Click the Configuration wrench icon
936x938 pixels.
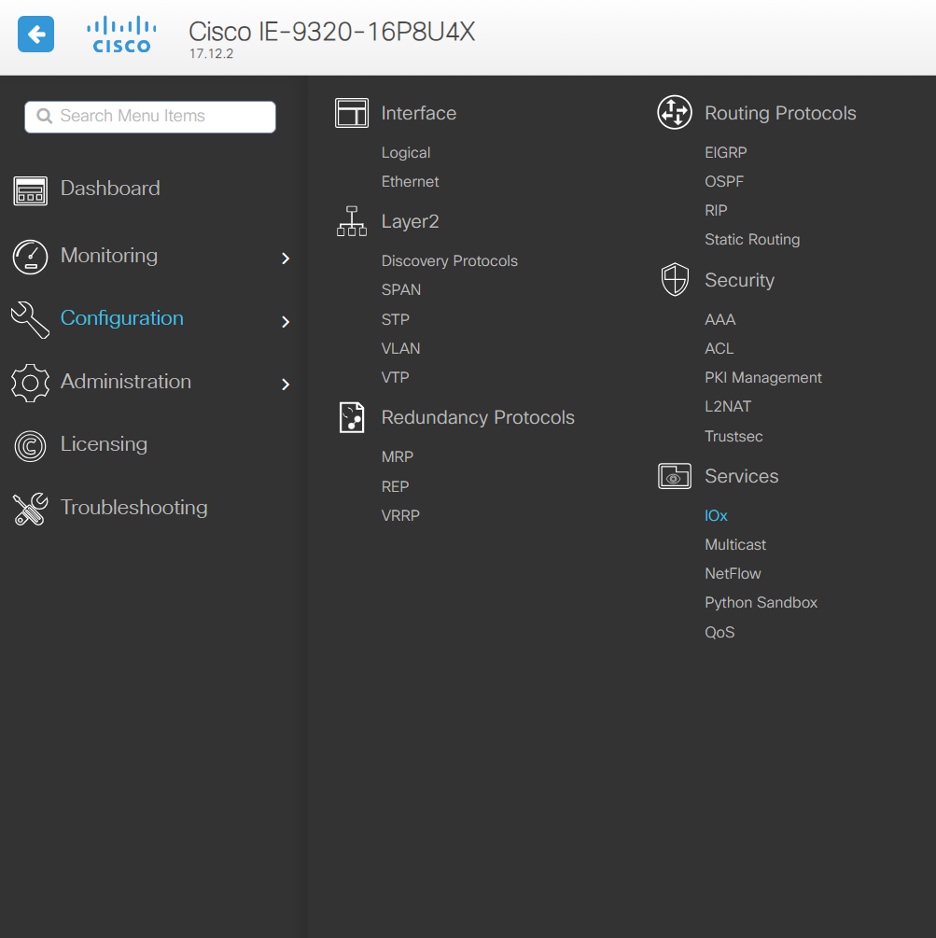tap(30, 319)
